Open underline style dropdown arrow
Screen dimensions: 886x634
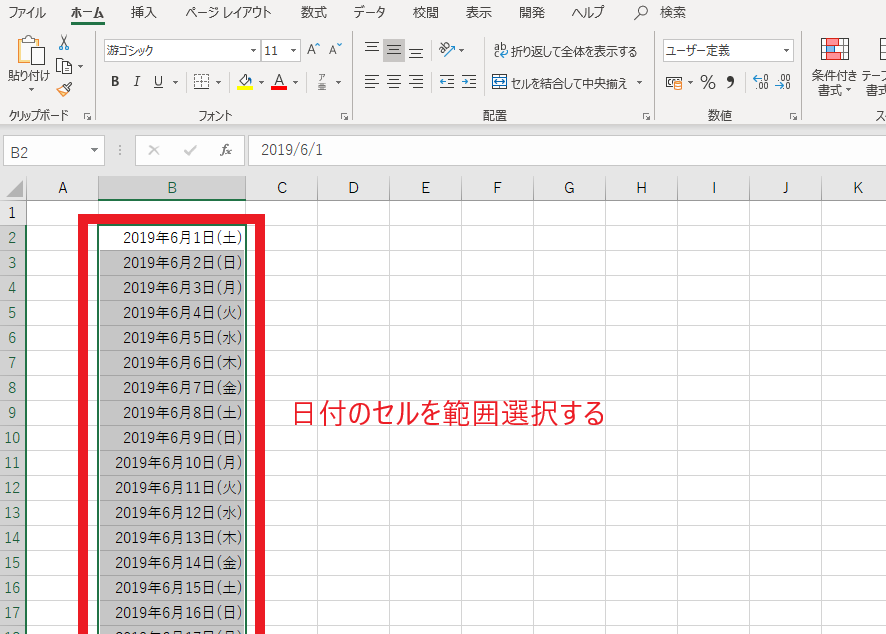pyautogui.click(x=175, y=82)
